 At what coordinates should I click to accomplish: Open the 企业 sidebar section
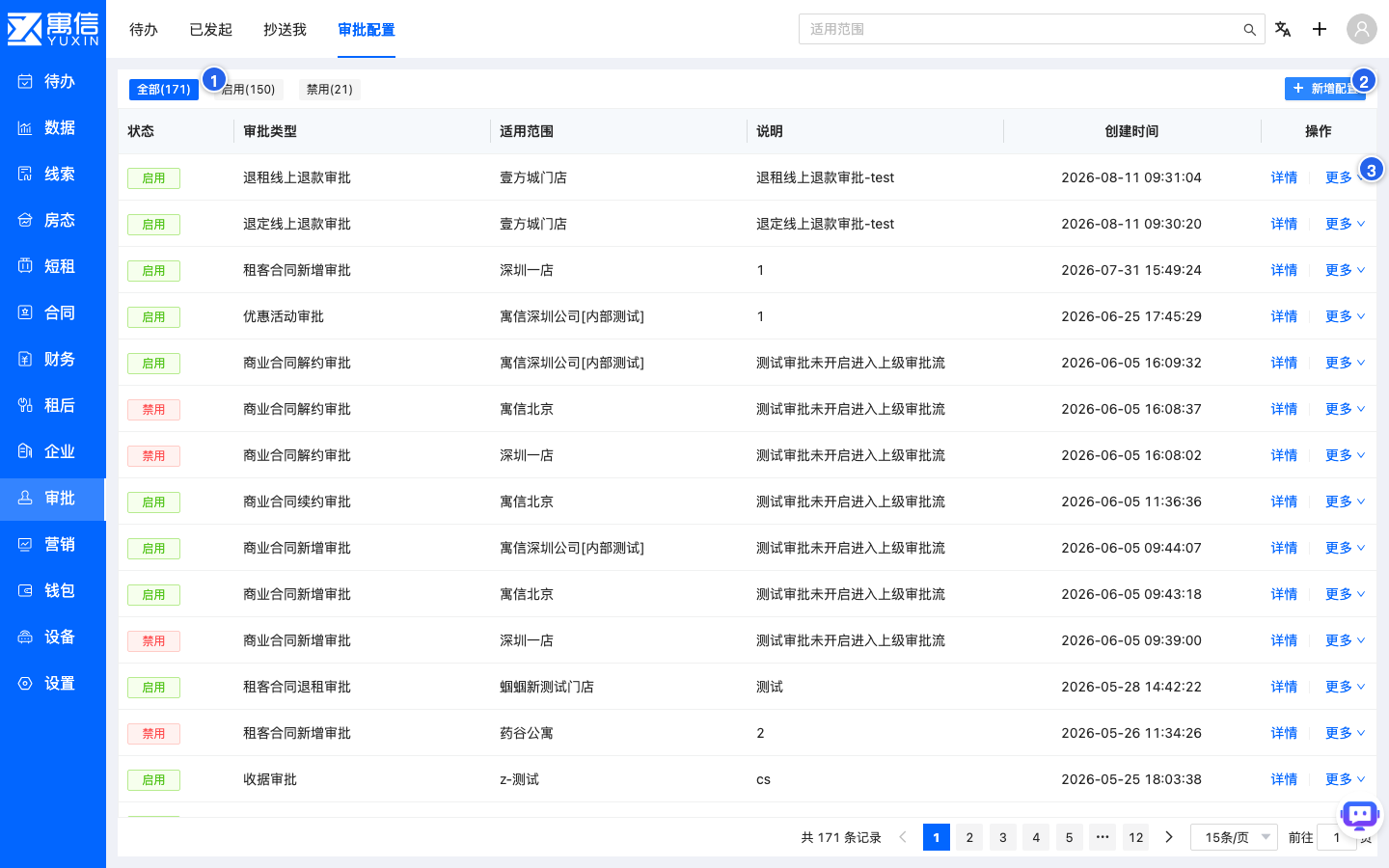click(x=53, y=452)
